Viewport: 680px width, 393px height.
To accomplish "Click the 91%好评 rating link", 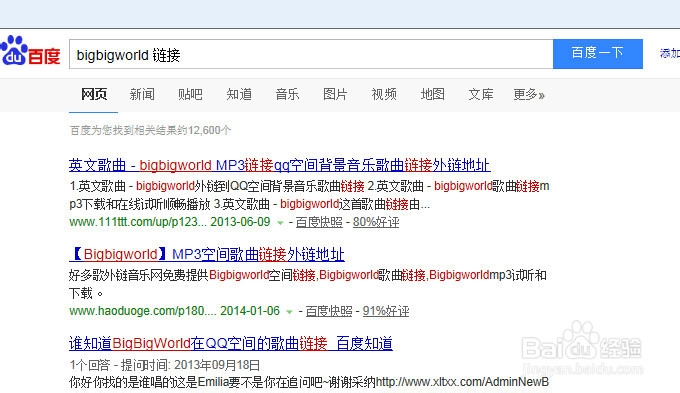I will point(386,311).
